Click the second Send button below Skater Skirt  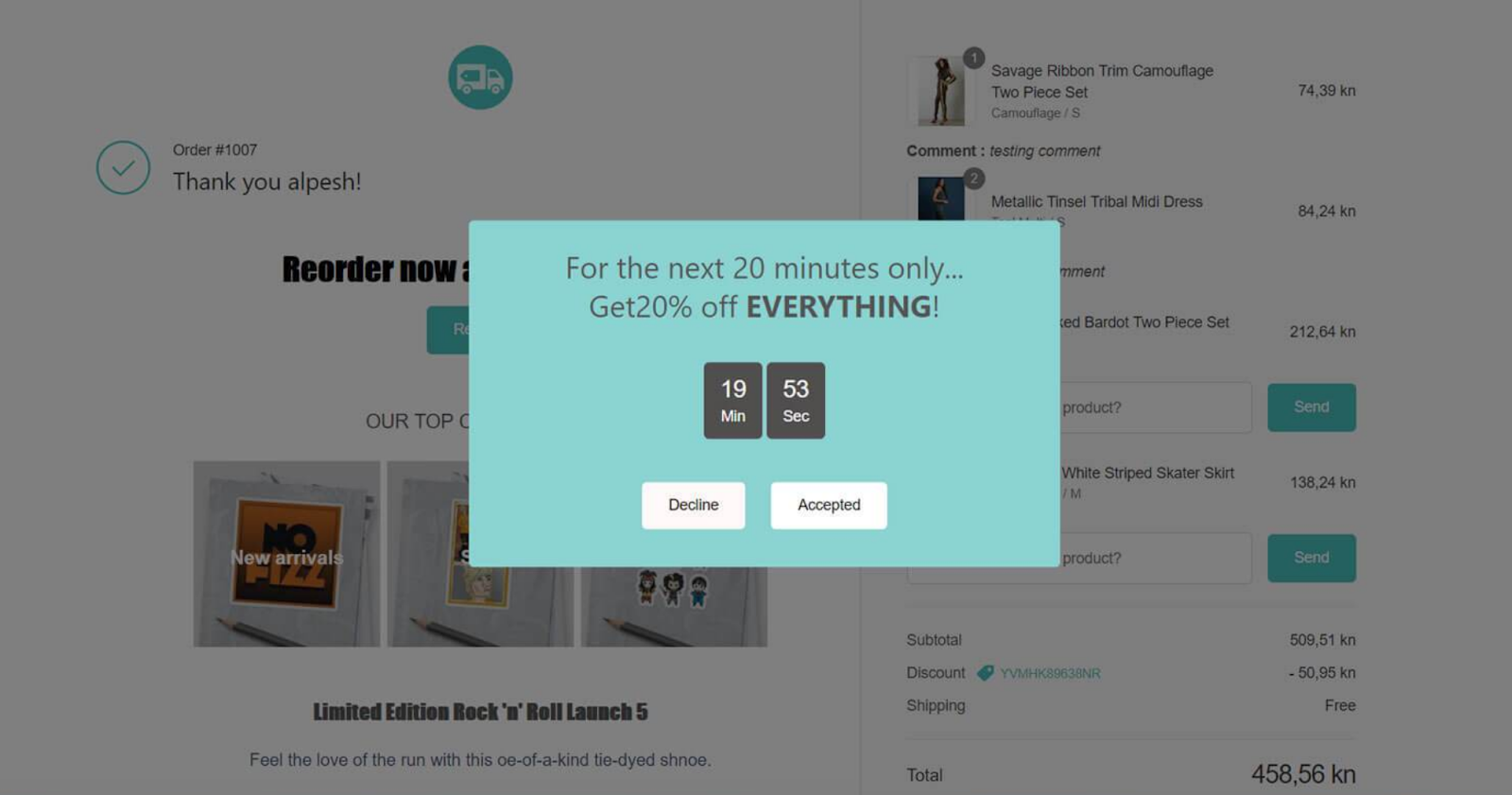1311,558
